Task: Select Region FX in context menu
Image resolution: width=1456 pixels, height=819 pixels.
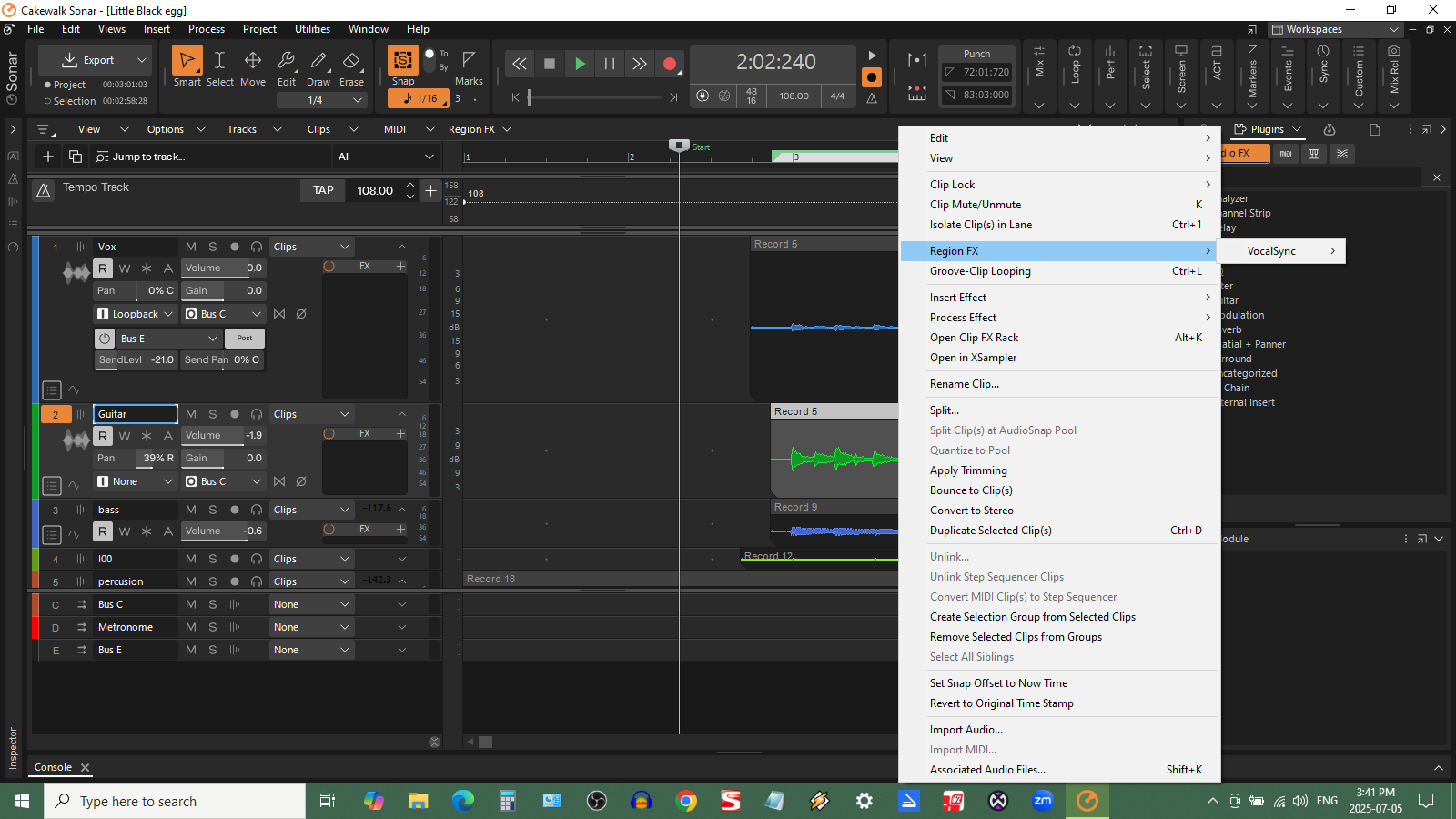Action: [x=1059, y=251]
